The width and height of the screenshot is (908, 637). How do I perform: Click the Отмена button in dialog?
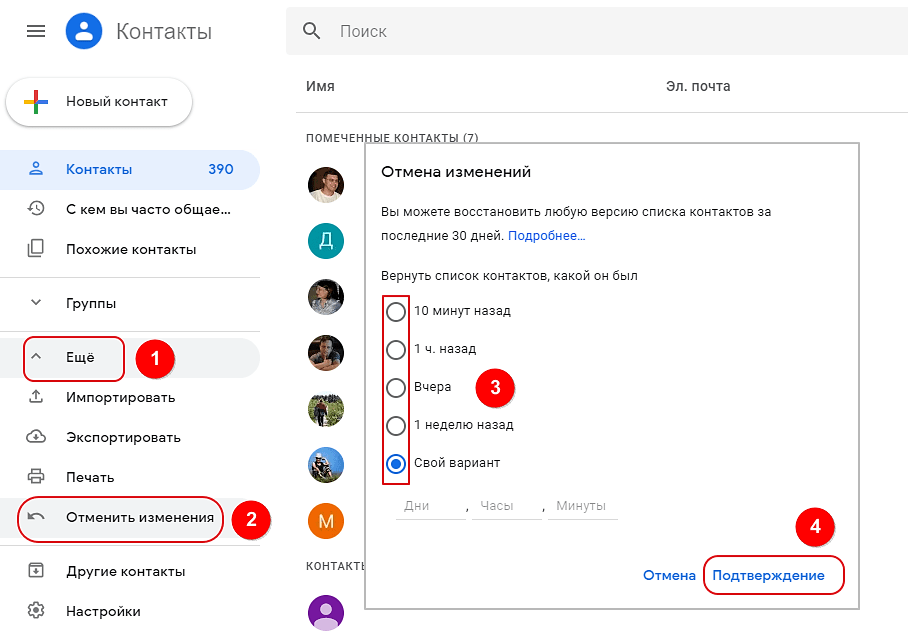pyautogui.click(x=669, y=575)
